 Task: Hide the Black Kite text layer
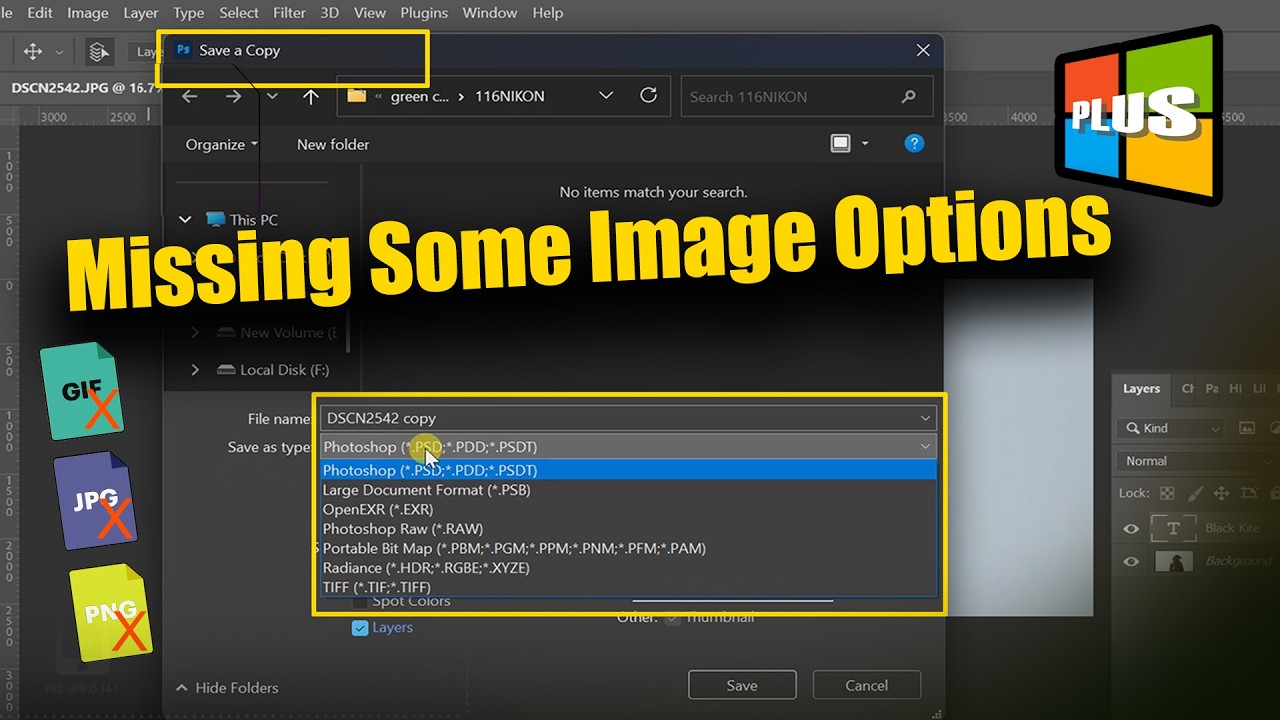coord(1131,529)
